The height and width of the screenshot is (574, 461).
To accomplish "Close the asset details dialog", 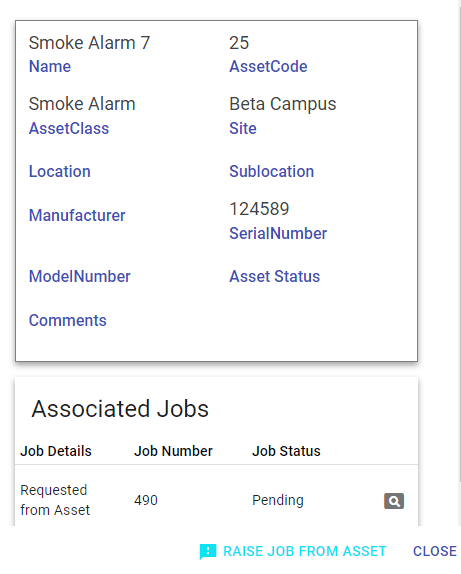I will coord(435,551).
